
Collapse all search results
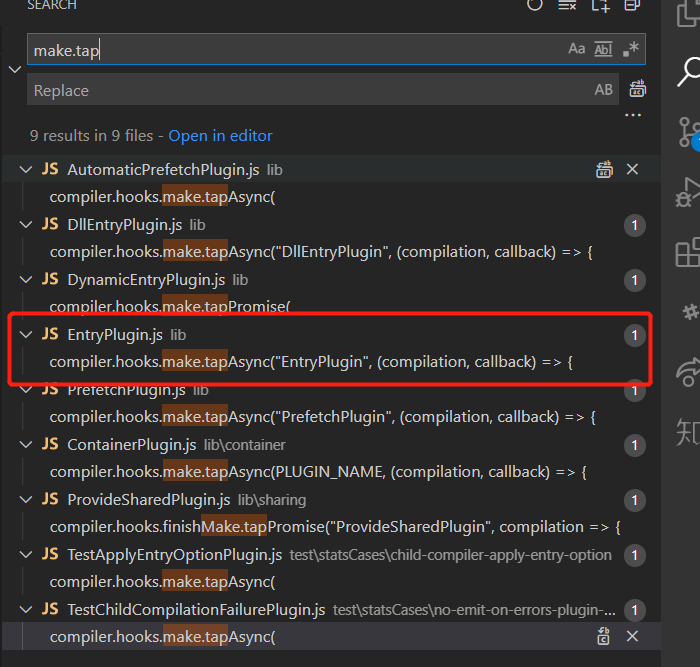632,5
